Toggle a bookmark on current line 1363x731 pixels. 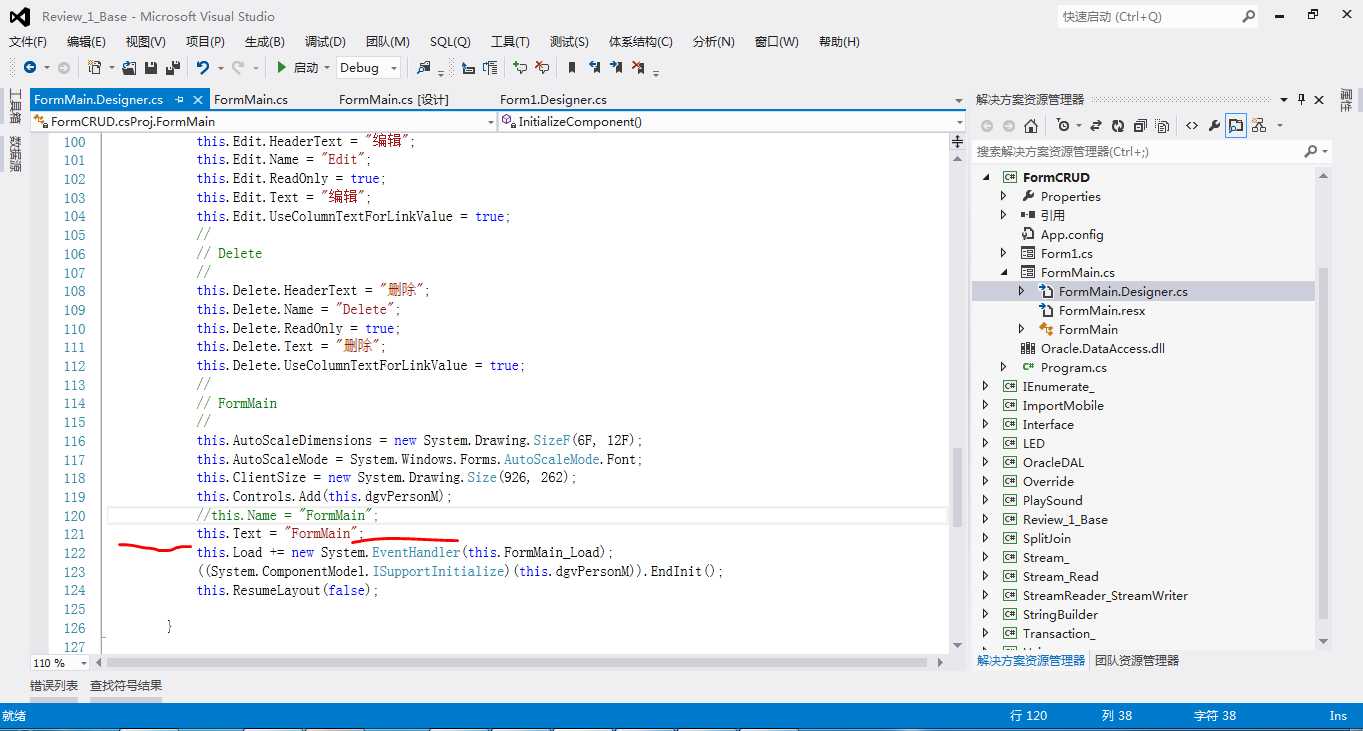pyautogui.click(x=572, y=67)
